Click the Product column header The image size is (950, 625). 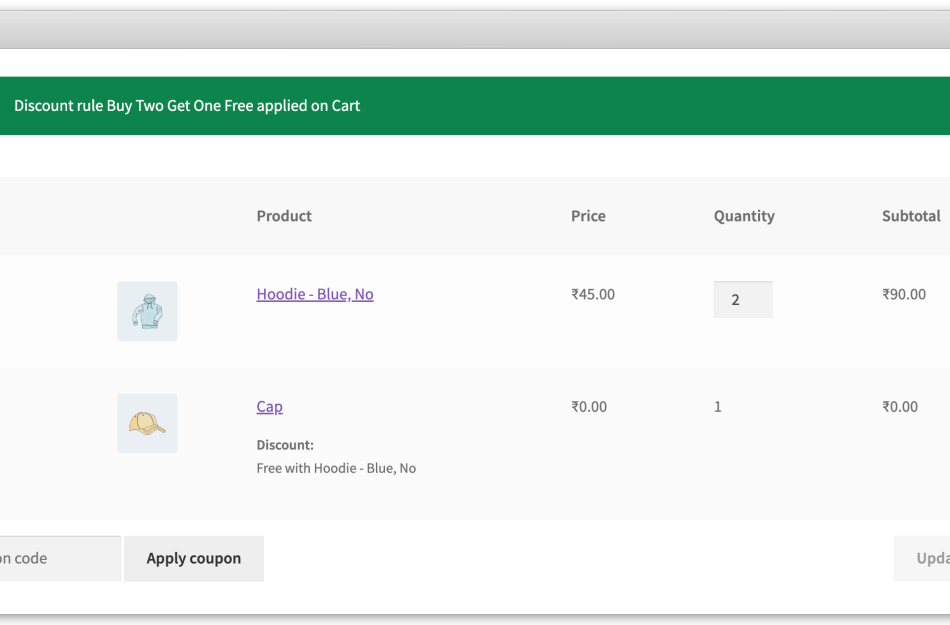(283, 216)
